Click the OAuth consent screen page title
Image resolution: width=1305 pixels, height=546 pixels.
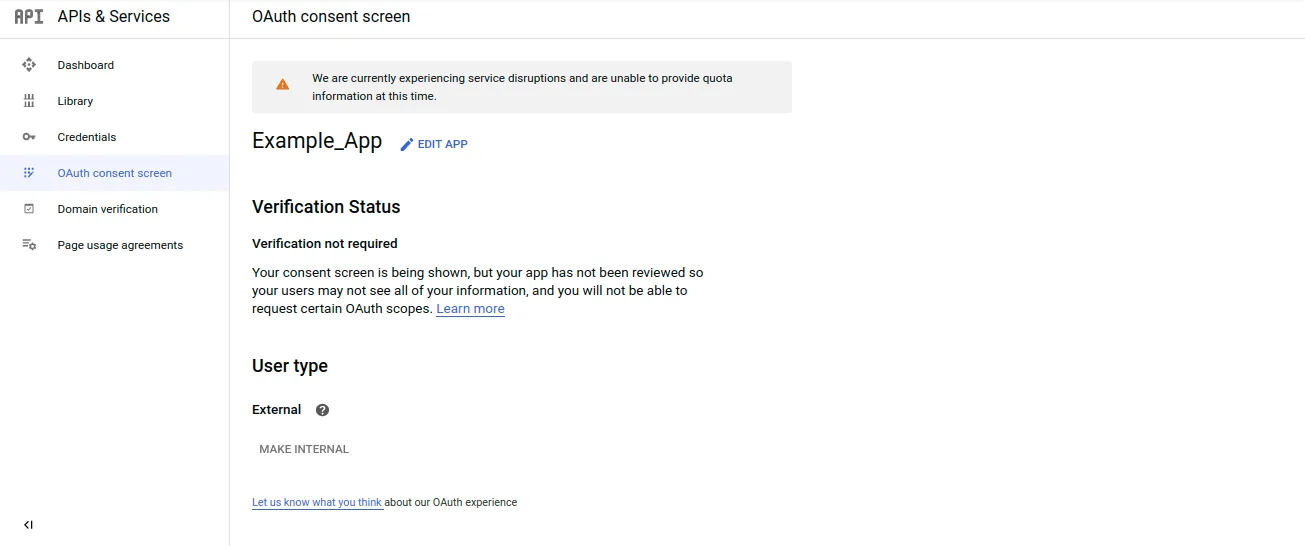[x=331, y=16]
